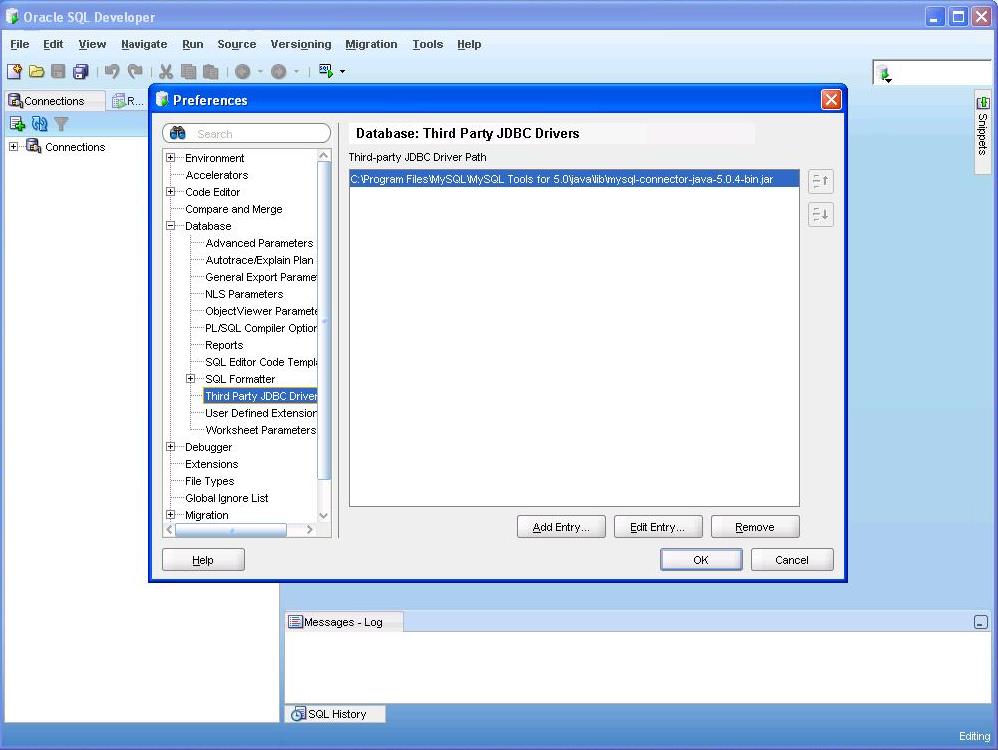Click the Paste toolbar icon
The image size is (998, 750).
[211, 71]
